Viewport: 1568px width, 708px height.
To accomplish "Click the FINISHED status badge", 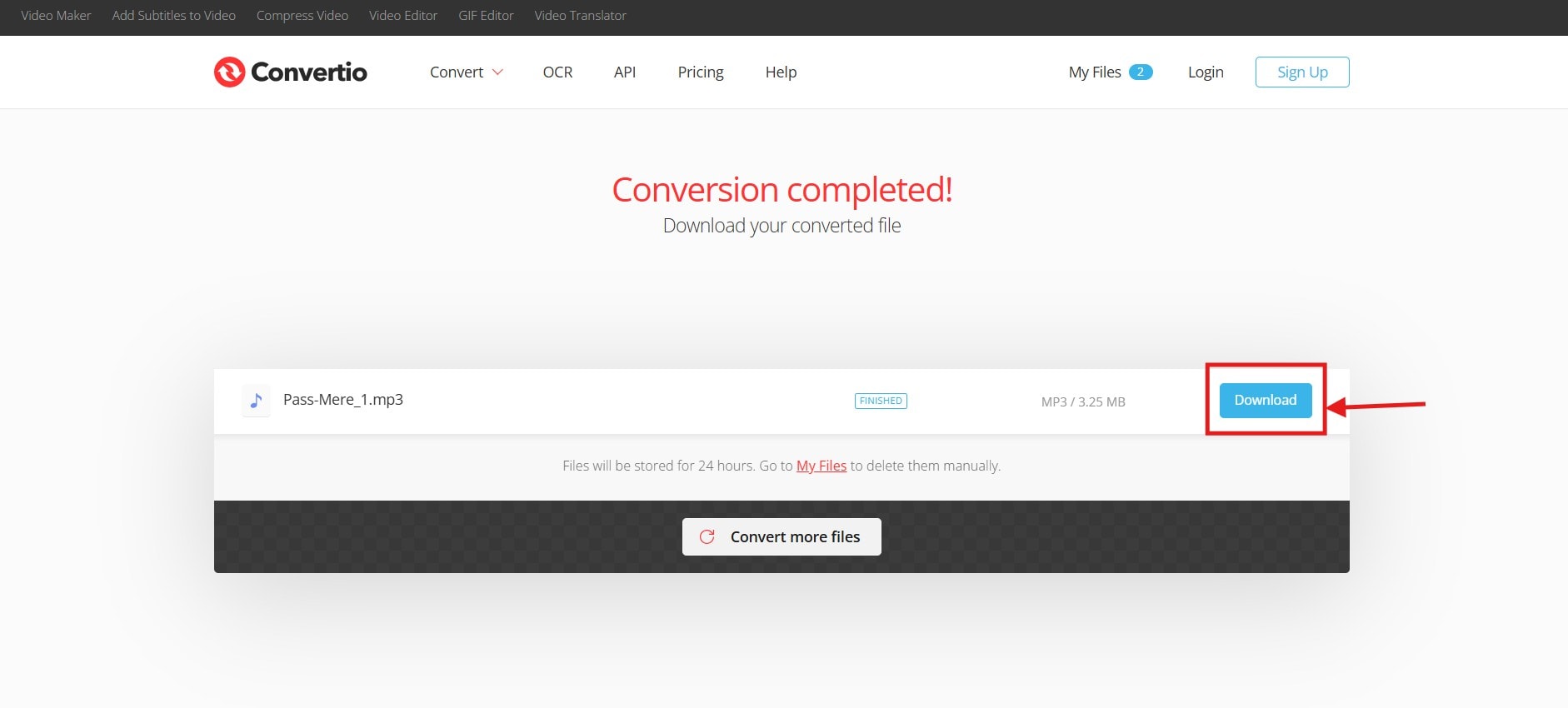I will click(x=881, y=401).
